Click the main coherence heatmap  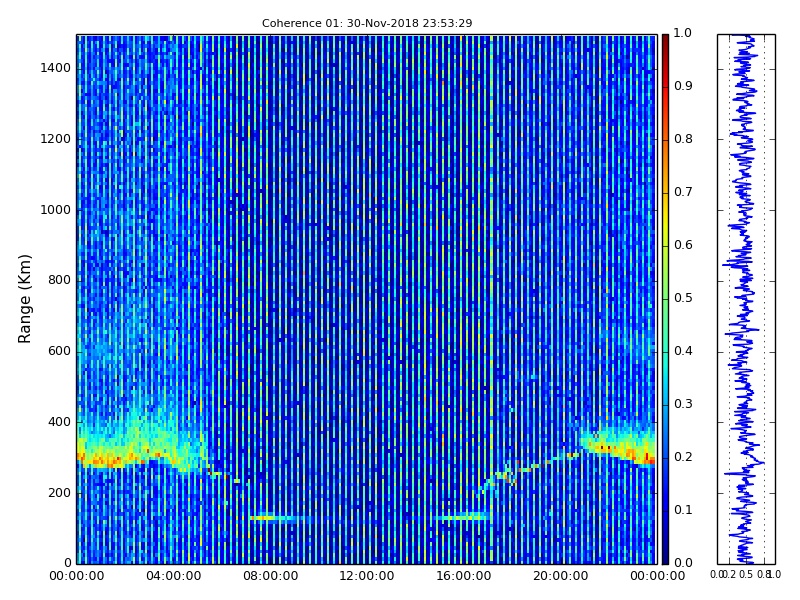pos(367,299)
